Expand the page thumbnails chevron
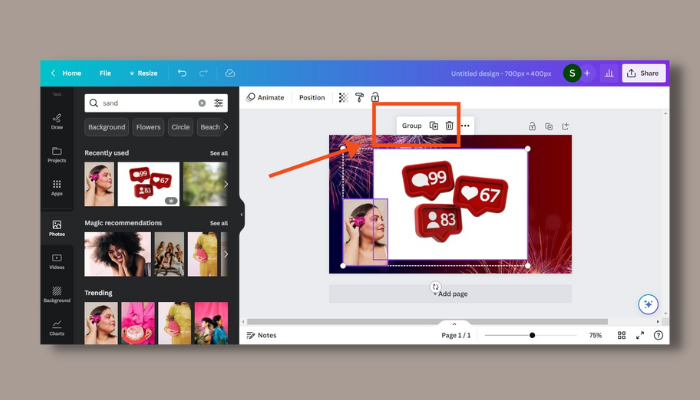 [454, 324]
